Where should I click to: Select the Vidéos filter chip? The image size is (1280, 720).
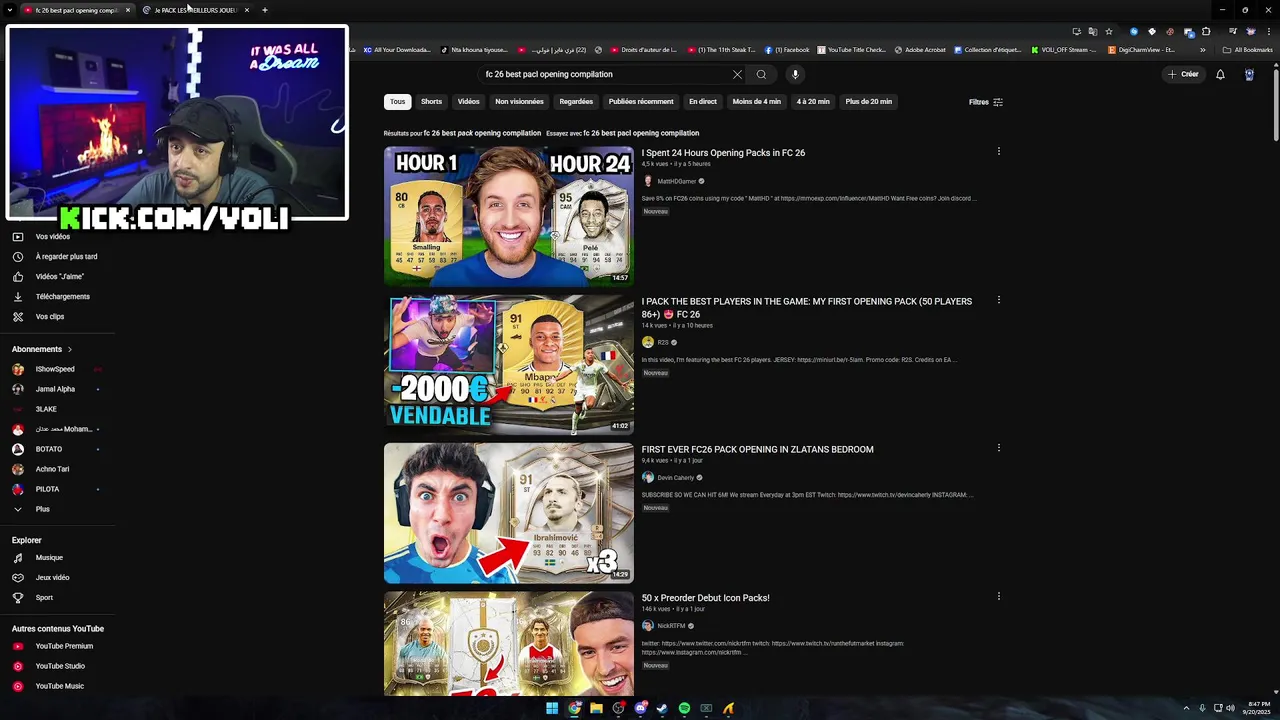(x=469, y=102)
